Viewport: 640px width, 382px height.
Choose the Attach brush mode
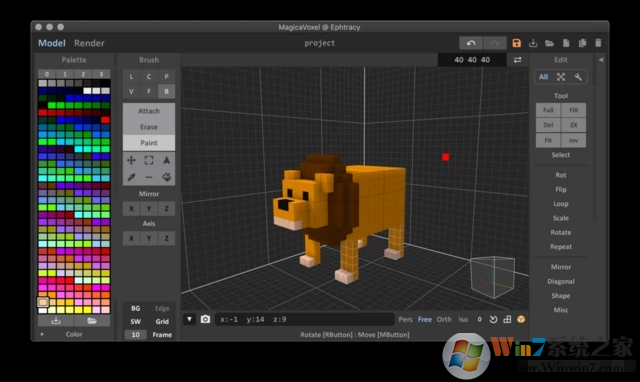149,111
